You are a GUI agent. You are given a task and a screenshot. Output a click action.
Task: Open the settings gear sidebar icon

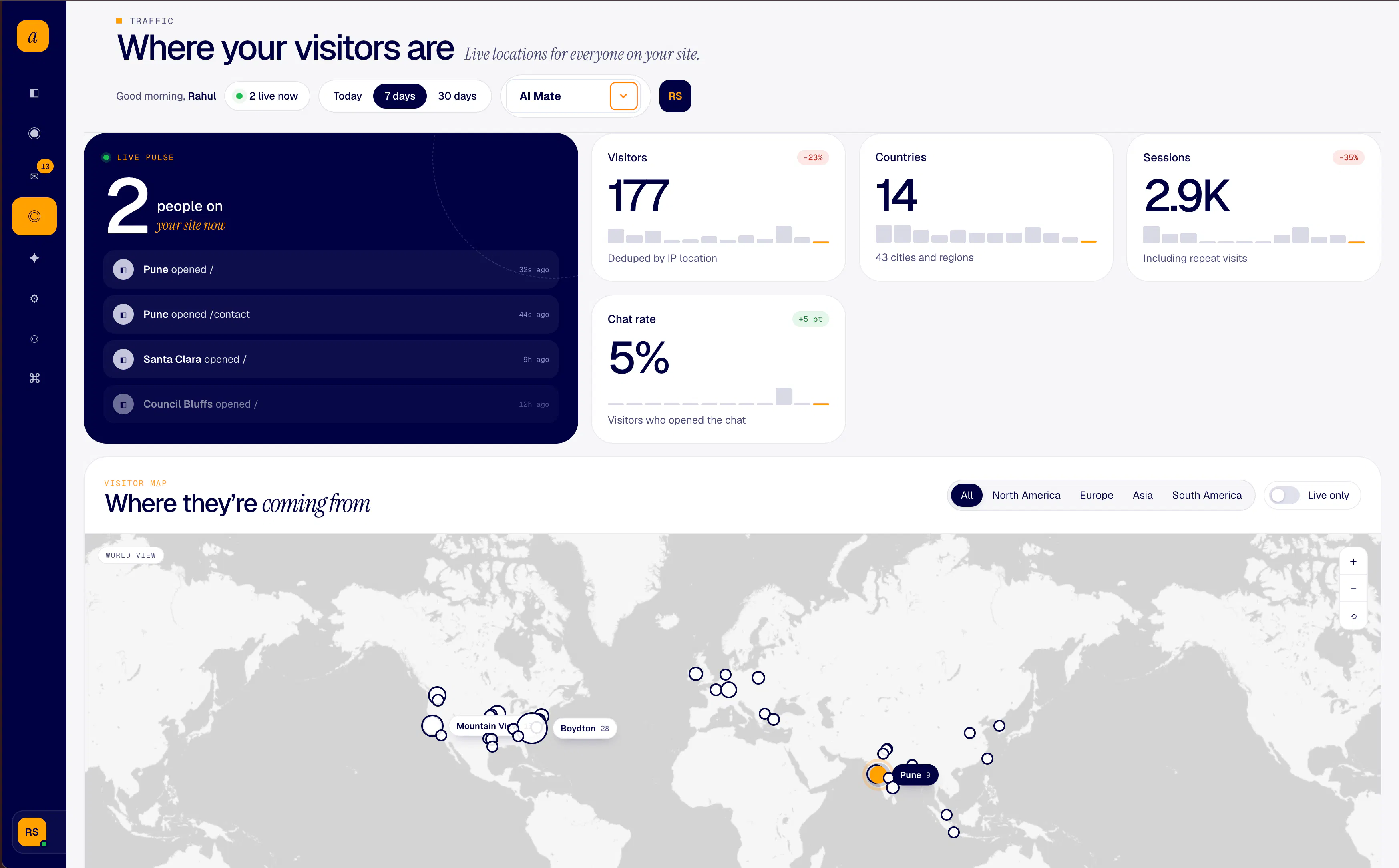click(34, 299)
